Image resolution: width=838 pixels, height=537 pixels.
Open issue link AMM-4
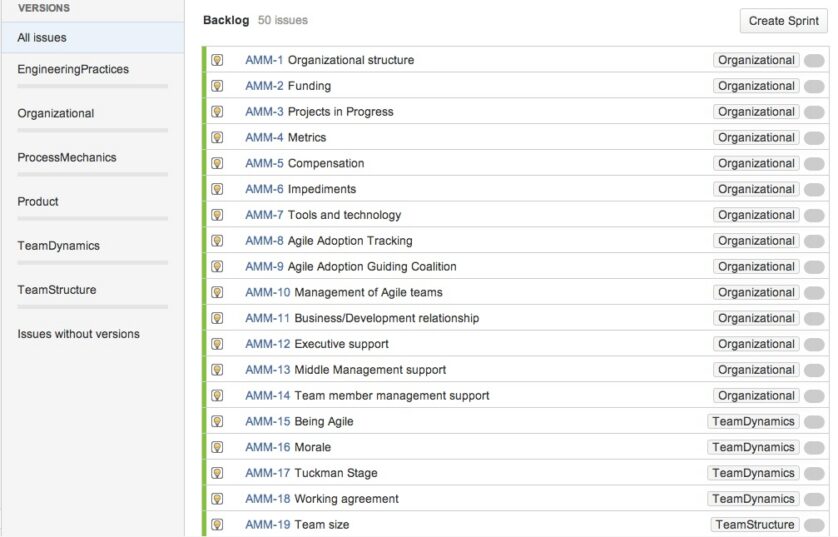(x=264, y=137)
